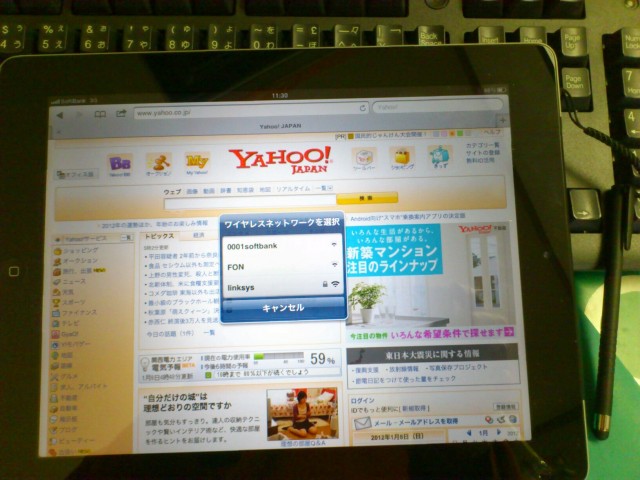Open the Yahoo! BB icon
Viewport: 640px width, 480px height.
(120, 164)
